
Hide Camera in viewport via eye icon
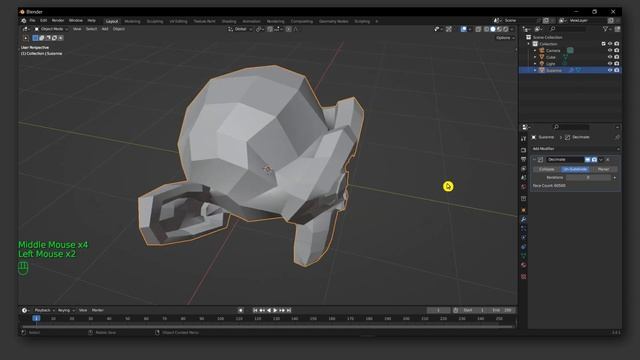point(610,51)
